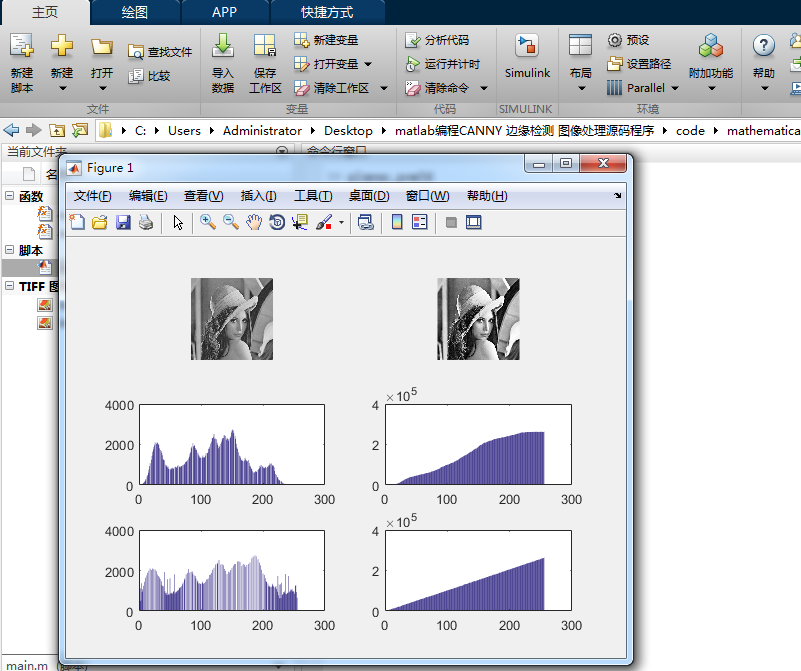Toggle the Pan hand tool
Screen dimensions: 801x671
click(x=254, y=222)
